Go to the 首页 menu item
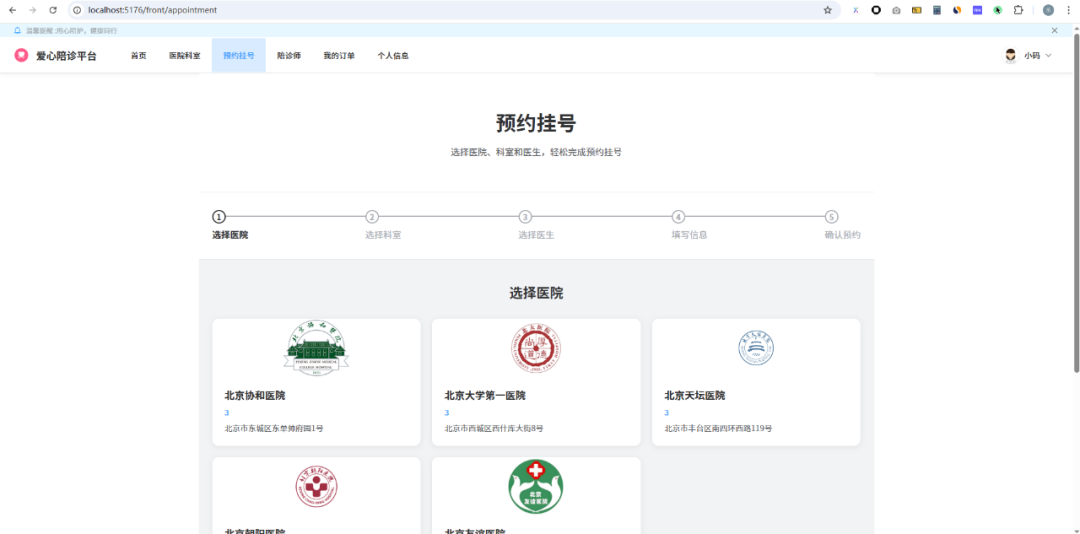 [x=138, y=56]
